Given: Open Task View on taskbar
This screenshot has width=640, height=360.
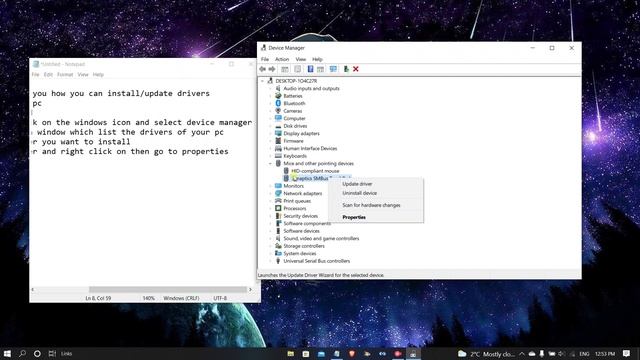Looking at the screenshot, I should (52, 353).
